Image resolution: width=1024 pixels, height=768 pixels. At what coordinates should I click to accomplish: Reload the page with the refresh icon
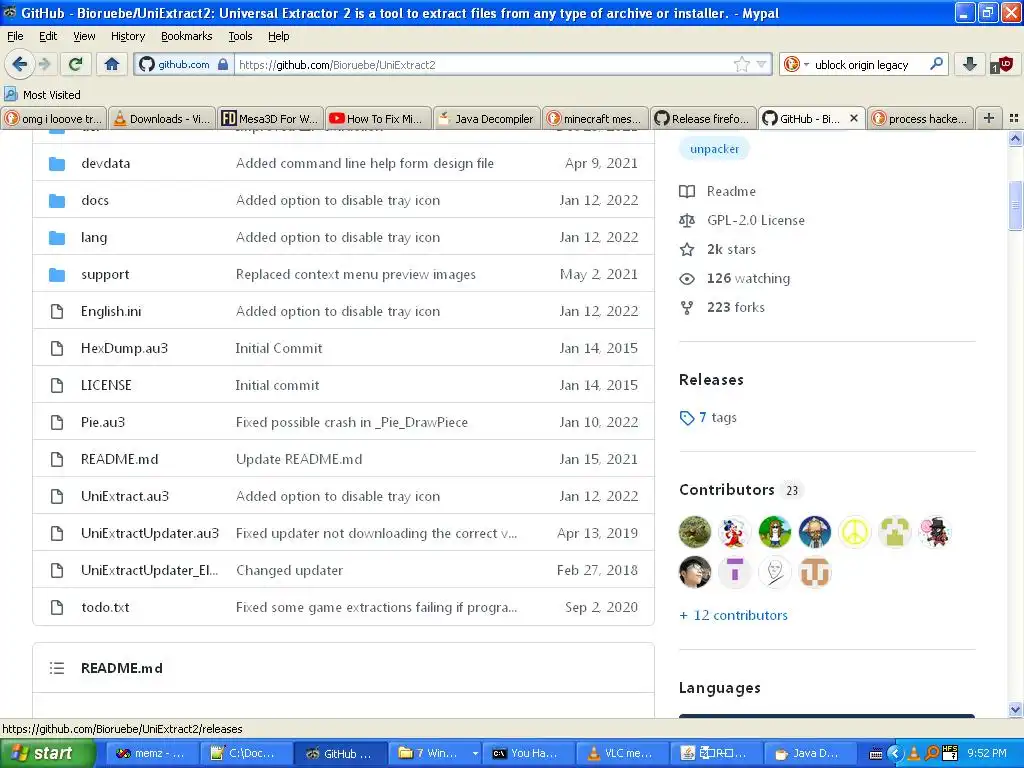point(76,64)
